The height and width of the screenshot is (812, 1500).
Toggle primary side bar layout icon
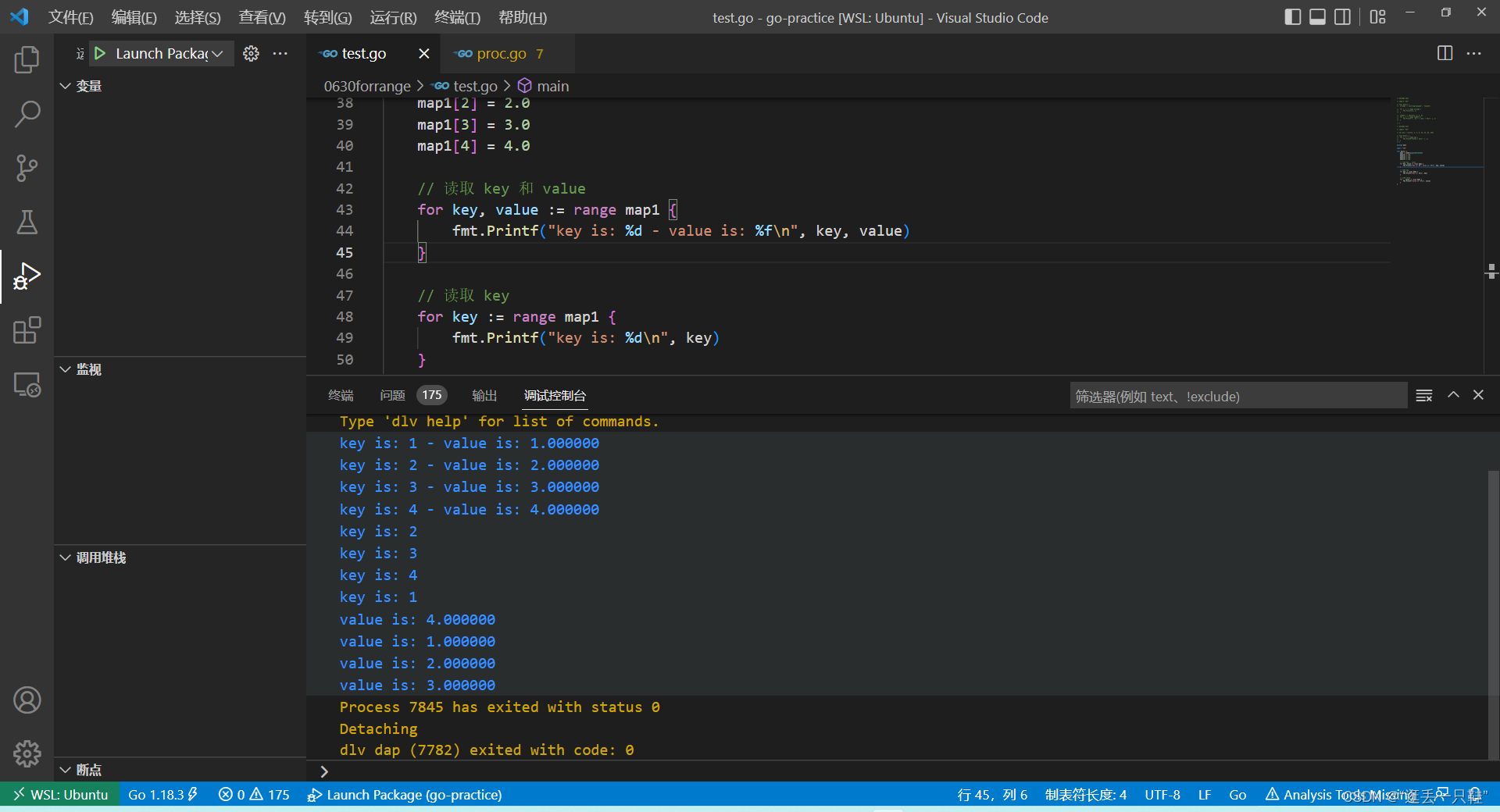(x=1293, y=17)
